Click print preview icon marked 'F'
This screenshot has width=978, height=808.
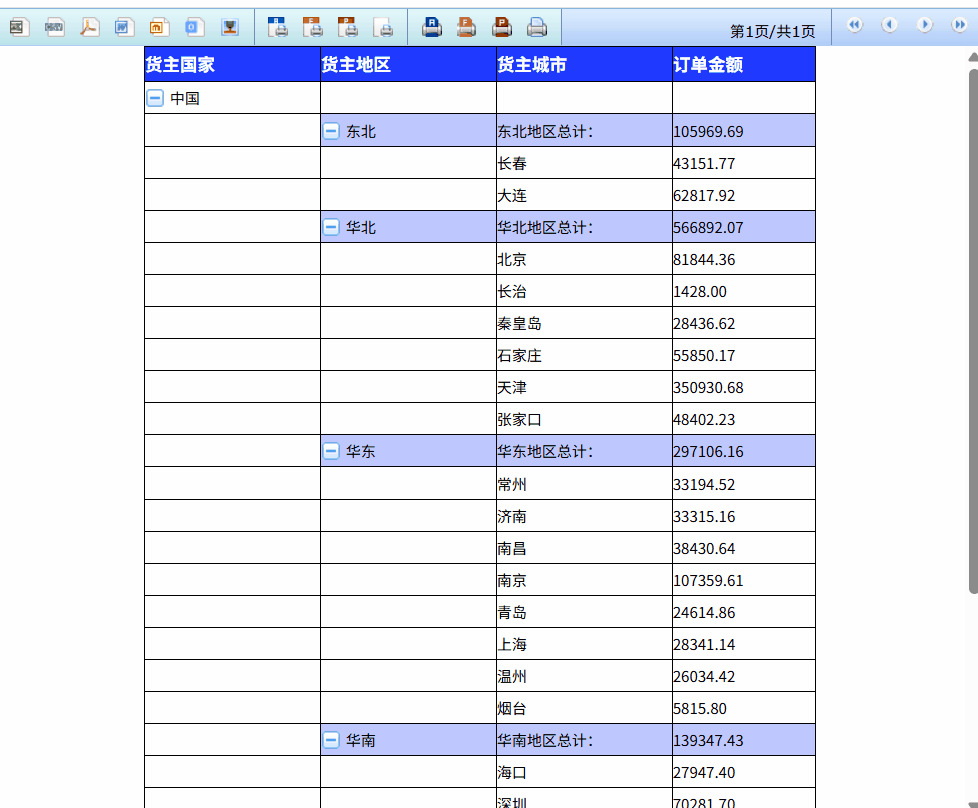click(312, 27)
